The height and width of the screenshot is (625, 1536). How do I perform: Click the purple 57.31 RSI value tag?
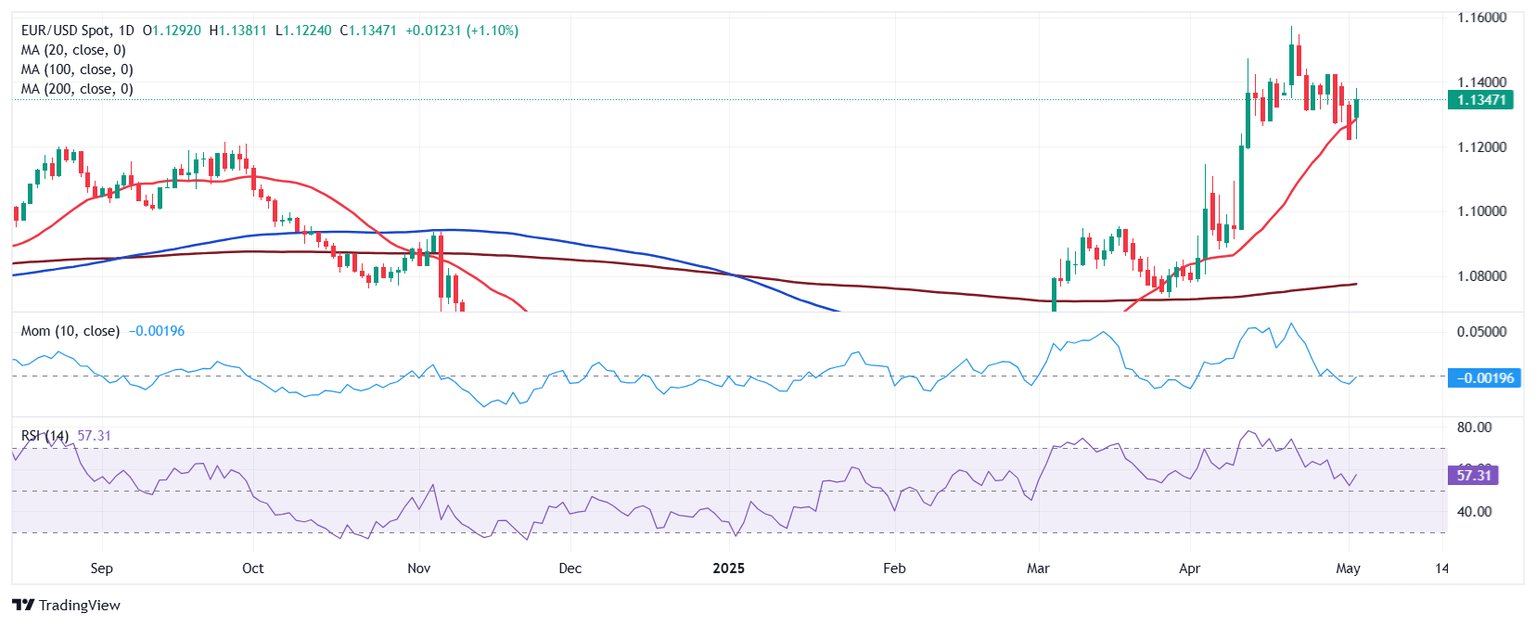1467,476
